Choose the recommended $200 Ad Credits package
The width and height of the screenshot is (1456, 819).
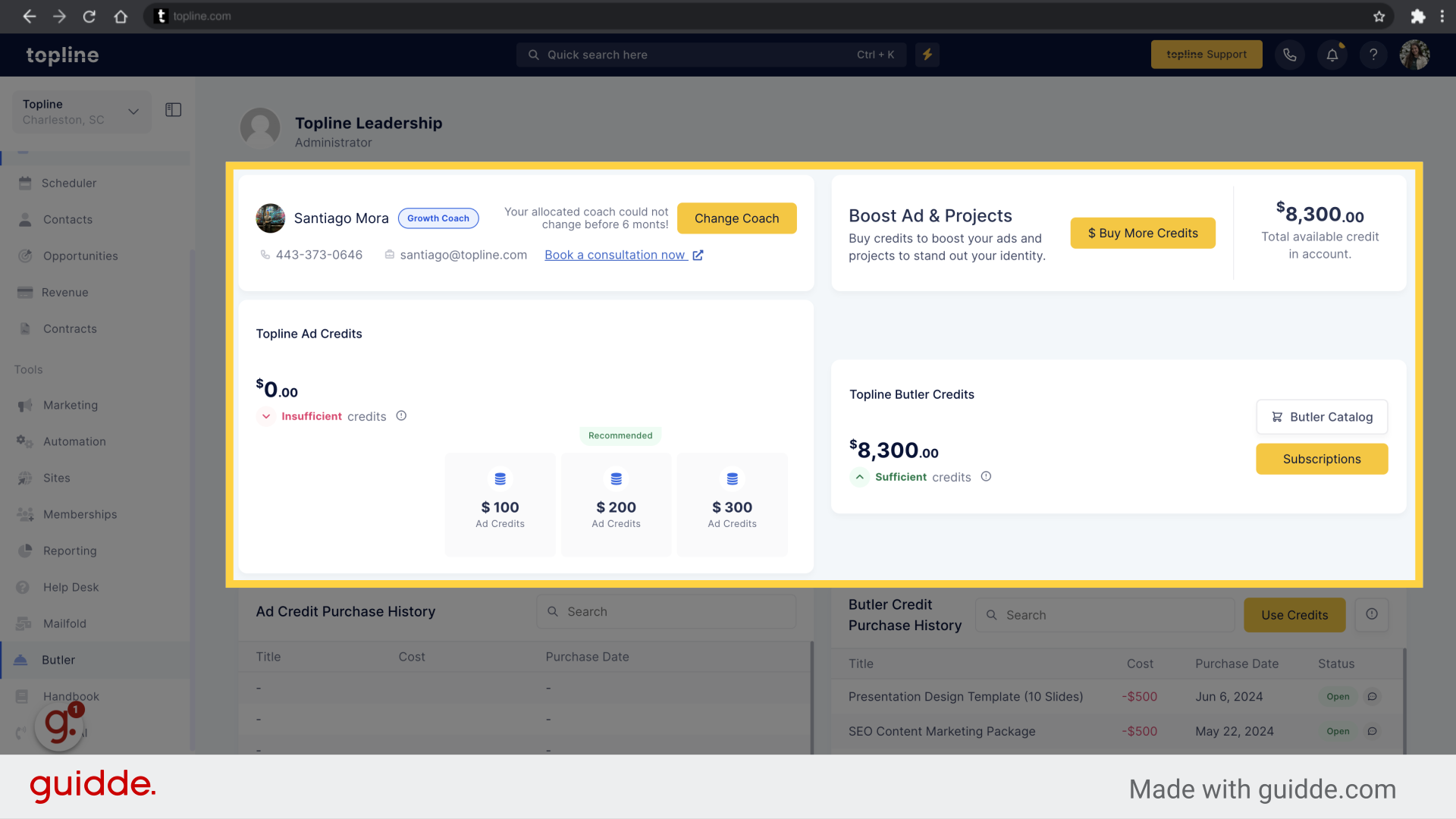tap(616, 504)
